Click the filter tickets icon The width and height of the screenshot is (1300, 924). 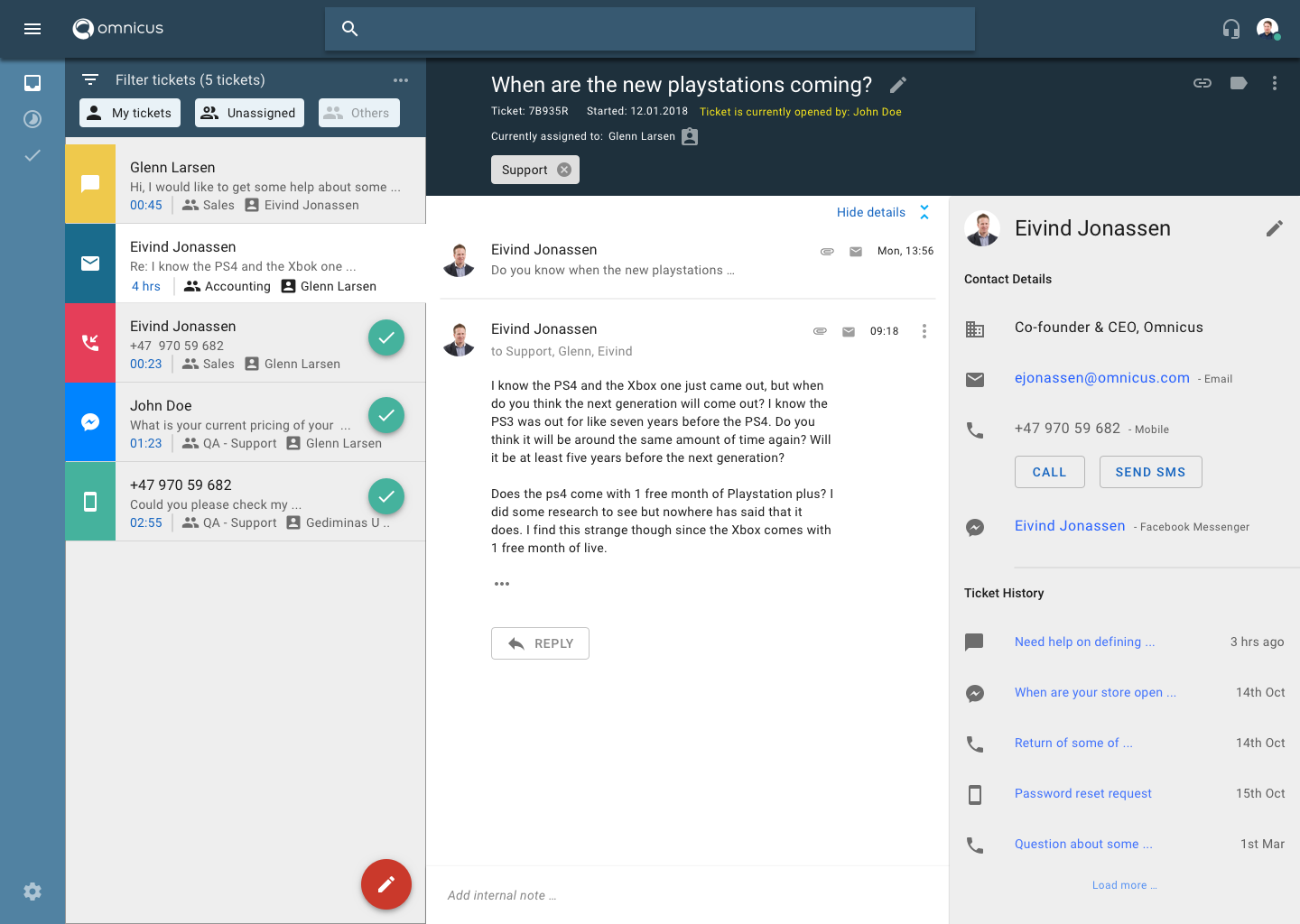tap(90, 79)
